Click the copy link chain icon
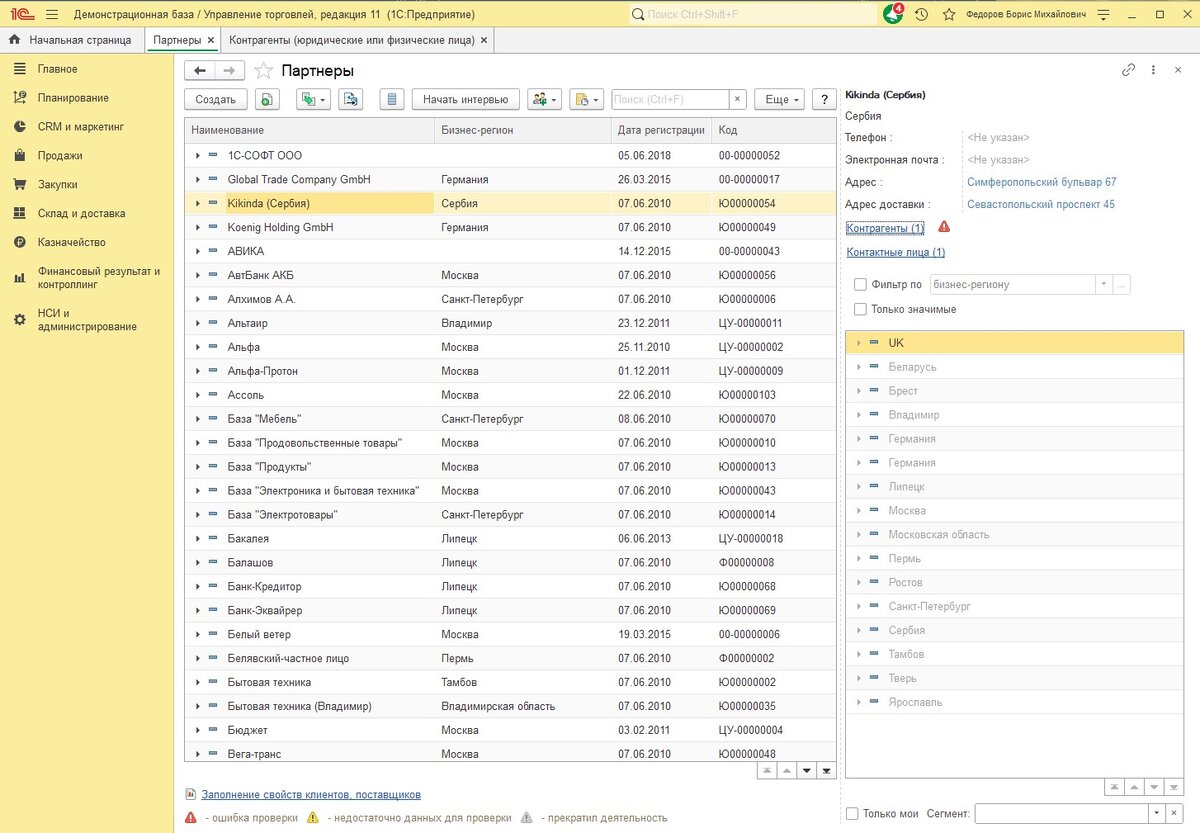The image size is (1200, 833). click(1128, 70)
